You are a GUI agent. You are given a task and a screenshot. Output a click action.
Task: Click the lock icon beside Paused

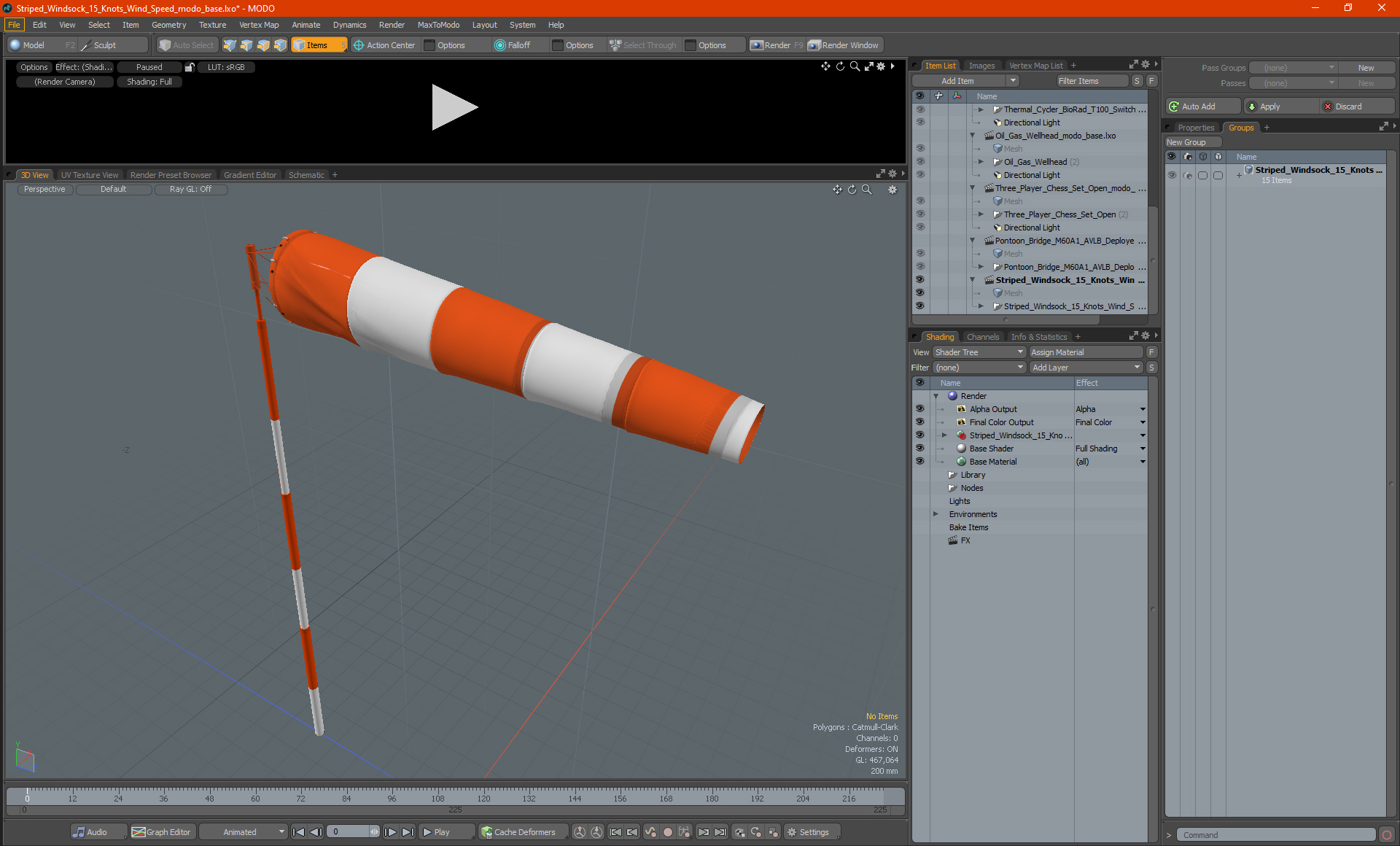pos(190,67)
